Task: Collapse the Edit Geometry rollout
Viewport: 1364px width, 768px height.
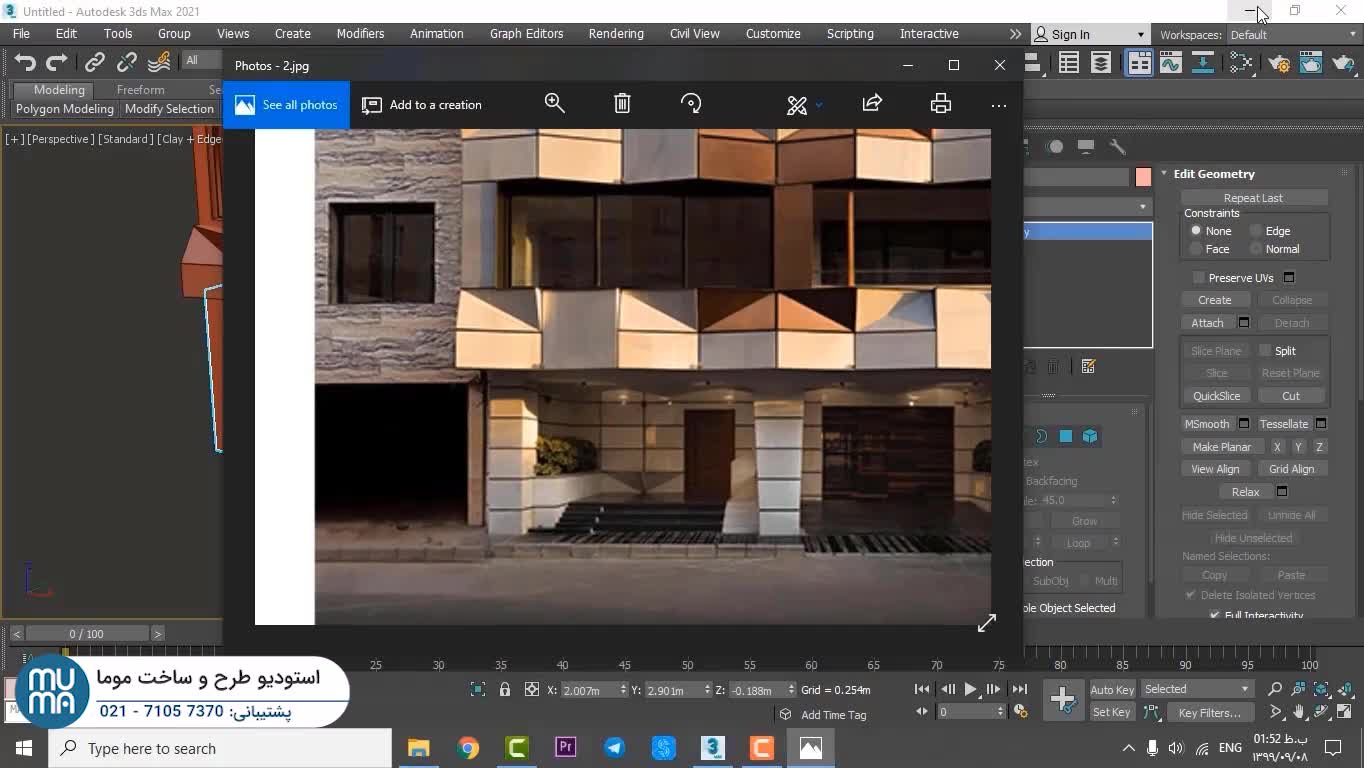Action: [1213, 174]
